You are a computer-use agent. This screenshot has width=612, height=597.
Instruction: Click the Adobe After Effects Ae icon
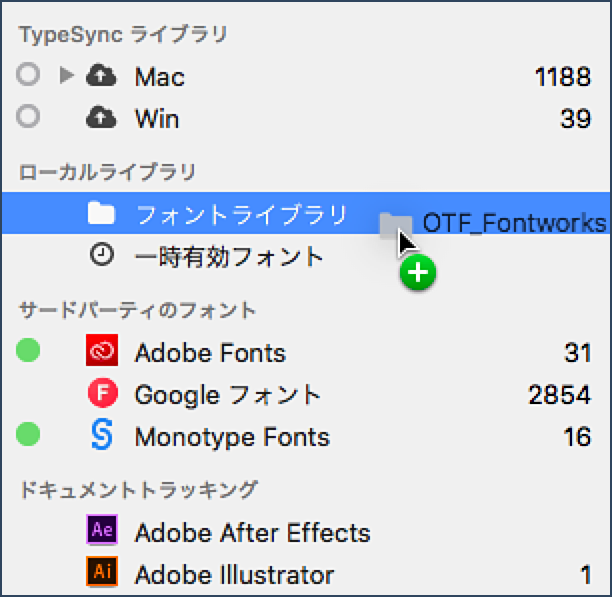pyautogui.click(x=102, y=529)
